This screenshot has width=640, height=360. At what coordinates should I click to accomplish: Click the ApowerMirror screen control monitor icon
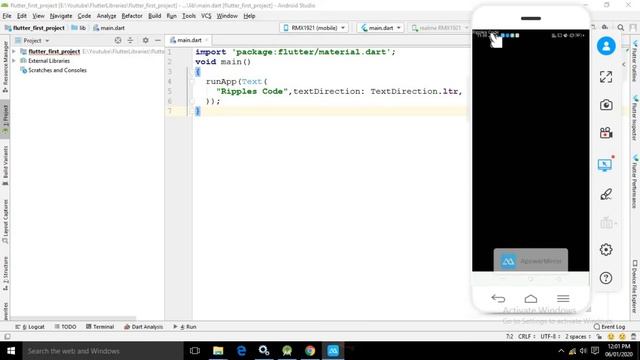coord(605,164)
